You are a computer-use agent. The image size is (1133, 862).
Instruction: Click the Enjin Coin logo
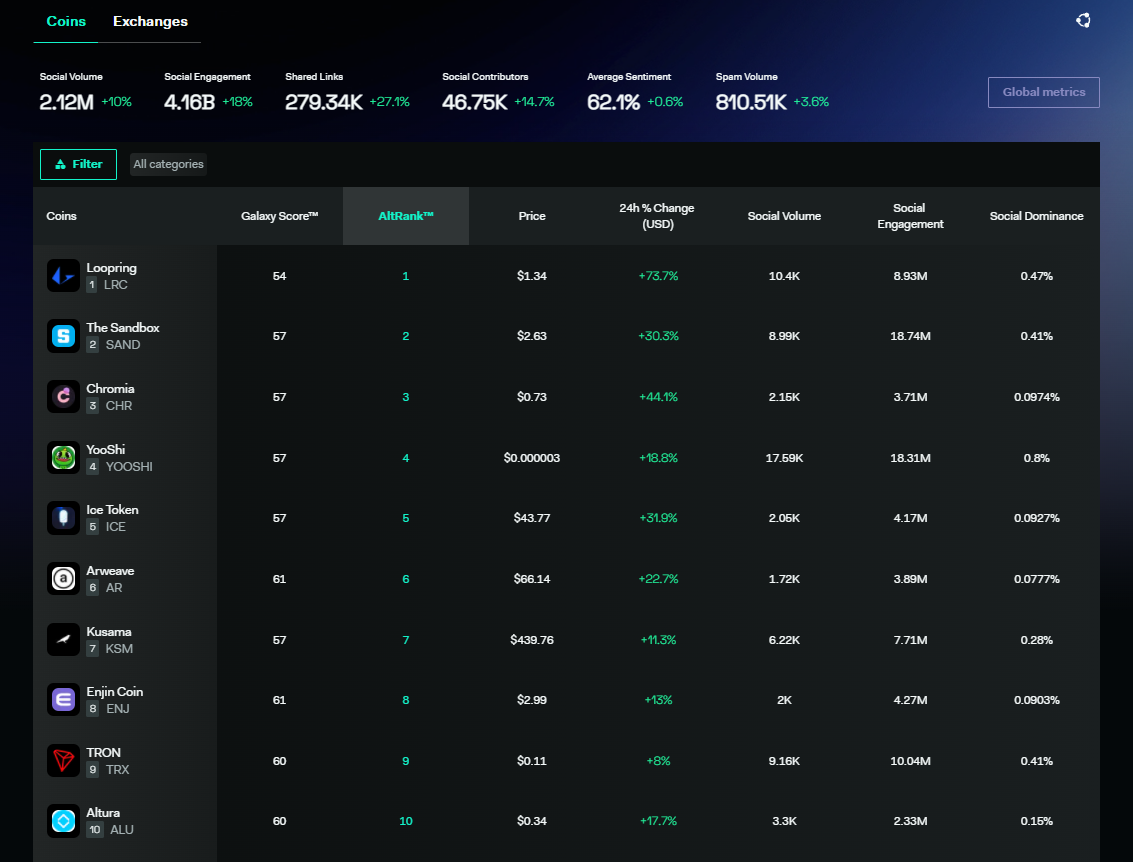(63, 699)
